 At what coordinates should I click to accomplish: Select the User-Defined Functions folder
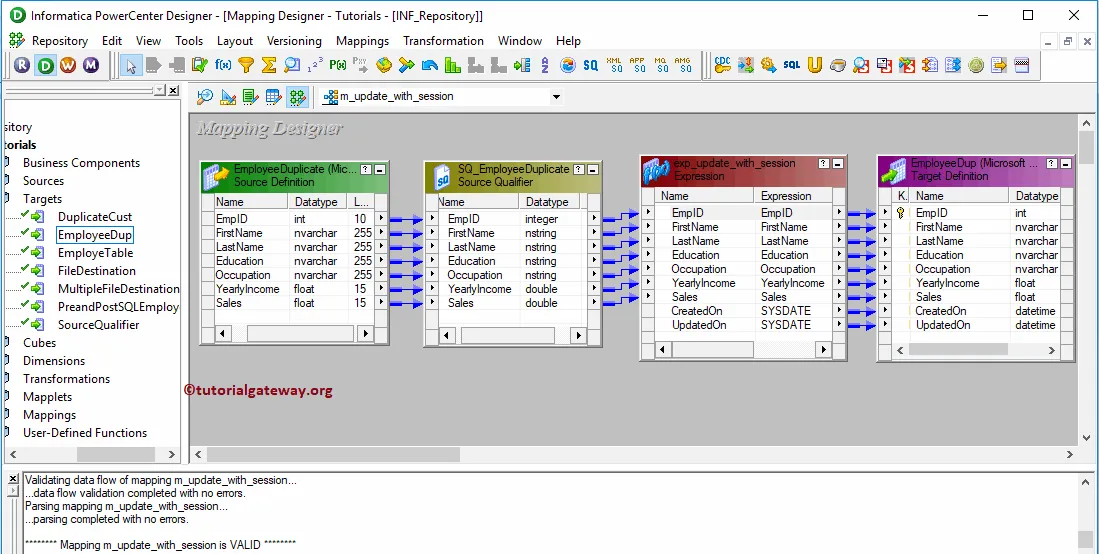85,433
